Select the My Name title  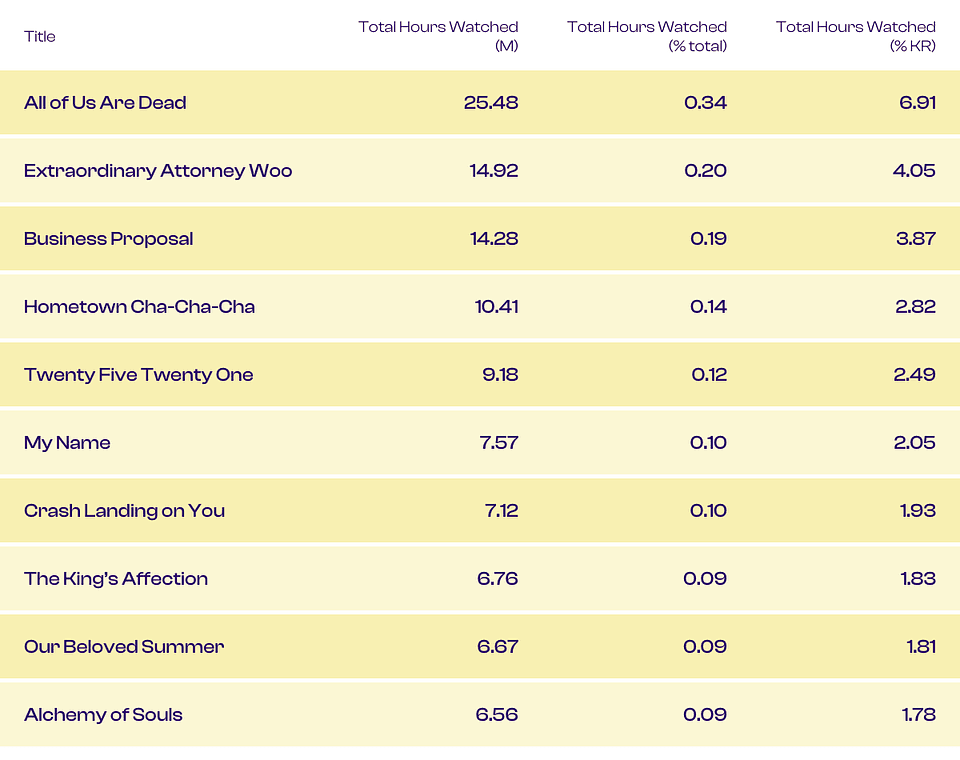pyautogui.click(x=67, y=442)
